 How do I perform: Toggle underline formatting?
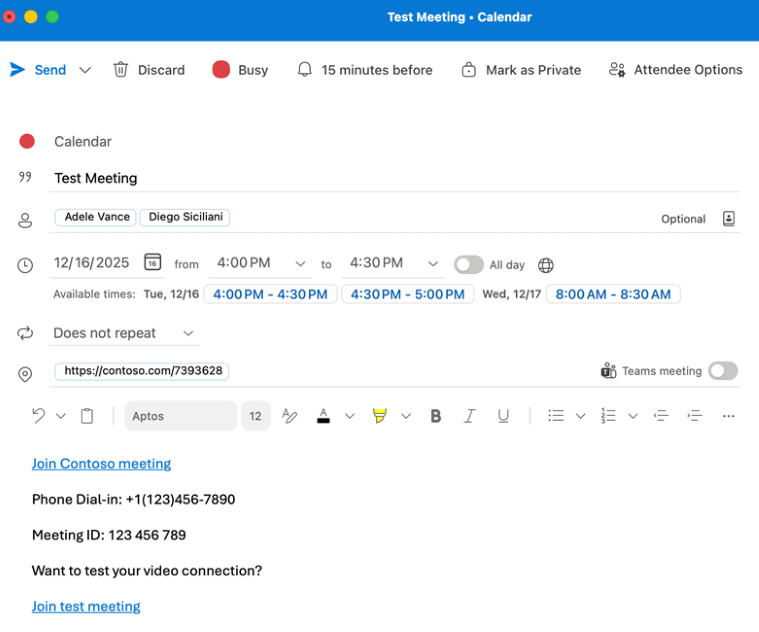click(503, 416)
